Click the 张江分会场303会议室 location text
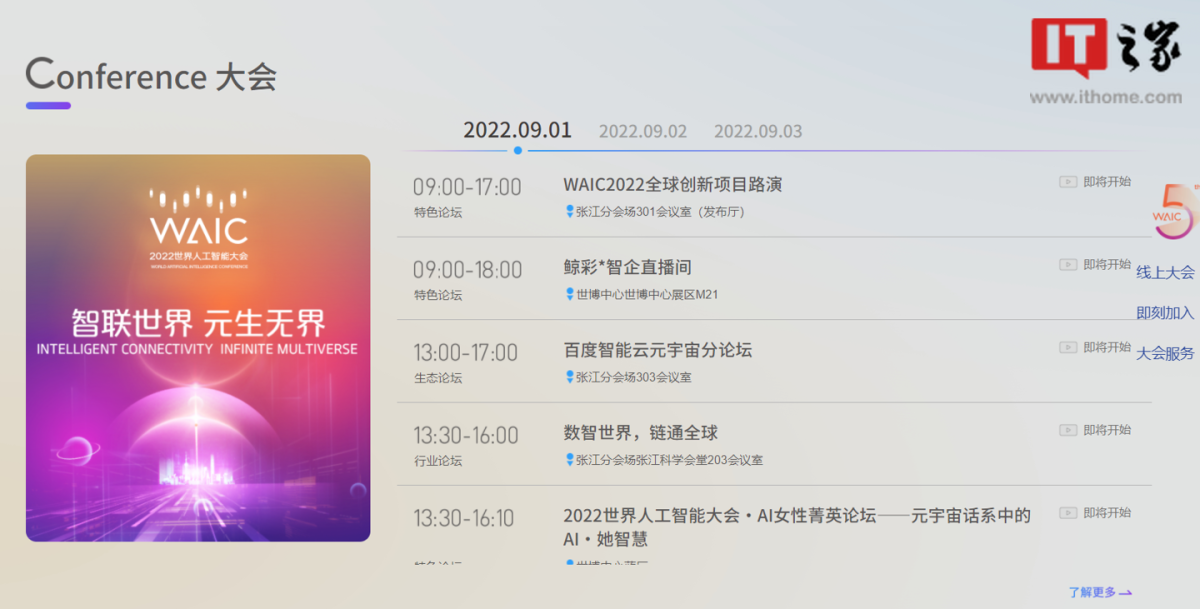 click(634, 378)
